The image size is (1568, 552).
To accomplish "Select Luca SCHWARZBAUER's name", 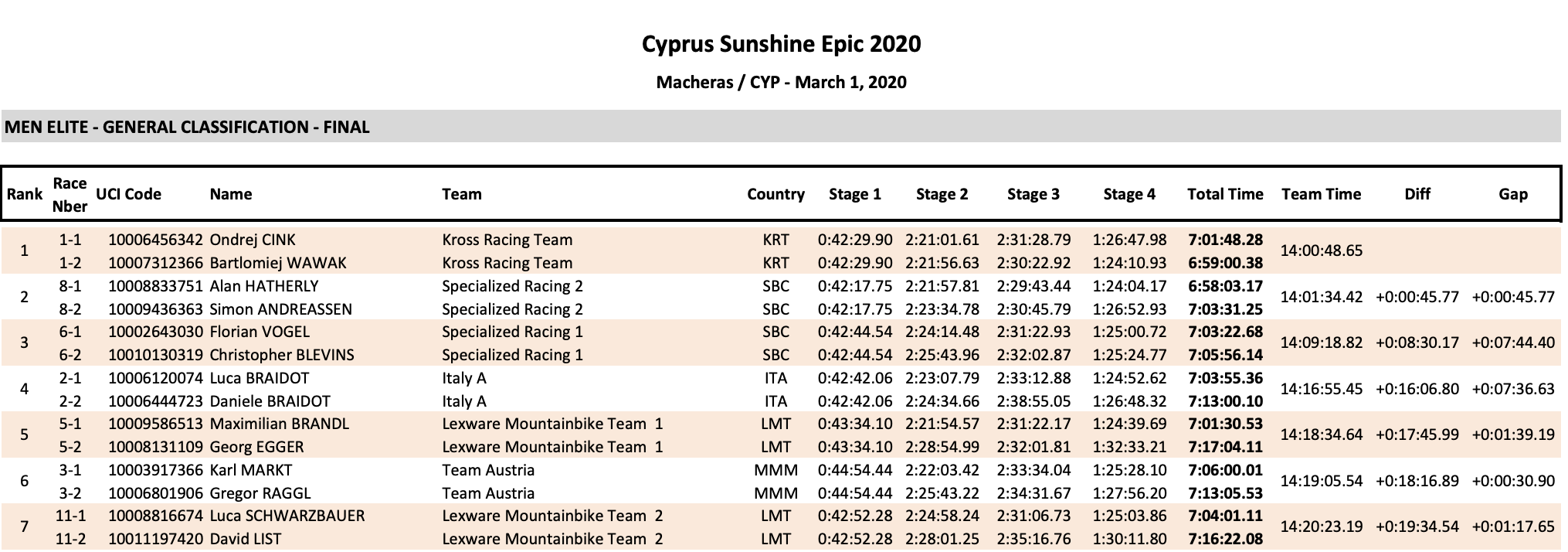I will (x=287, y=516).
